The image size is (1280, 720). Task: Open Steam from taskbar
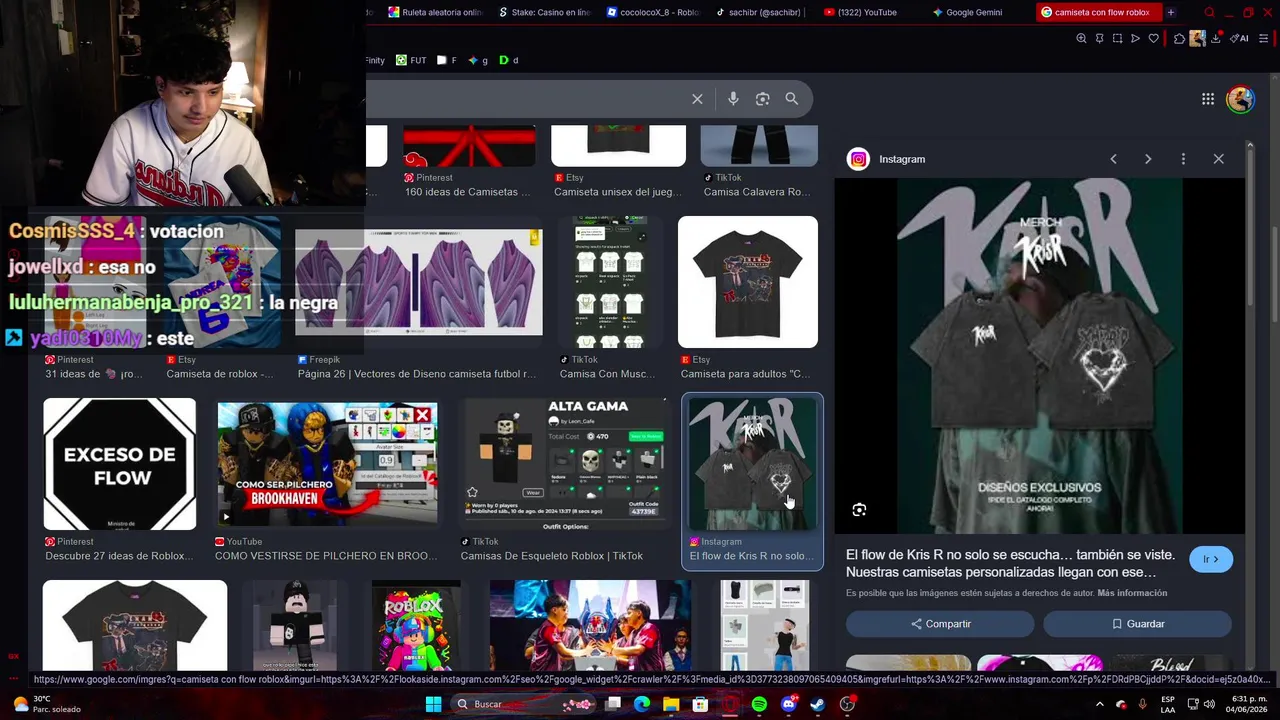click(818, 704)
